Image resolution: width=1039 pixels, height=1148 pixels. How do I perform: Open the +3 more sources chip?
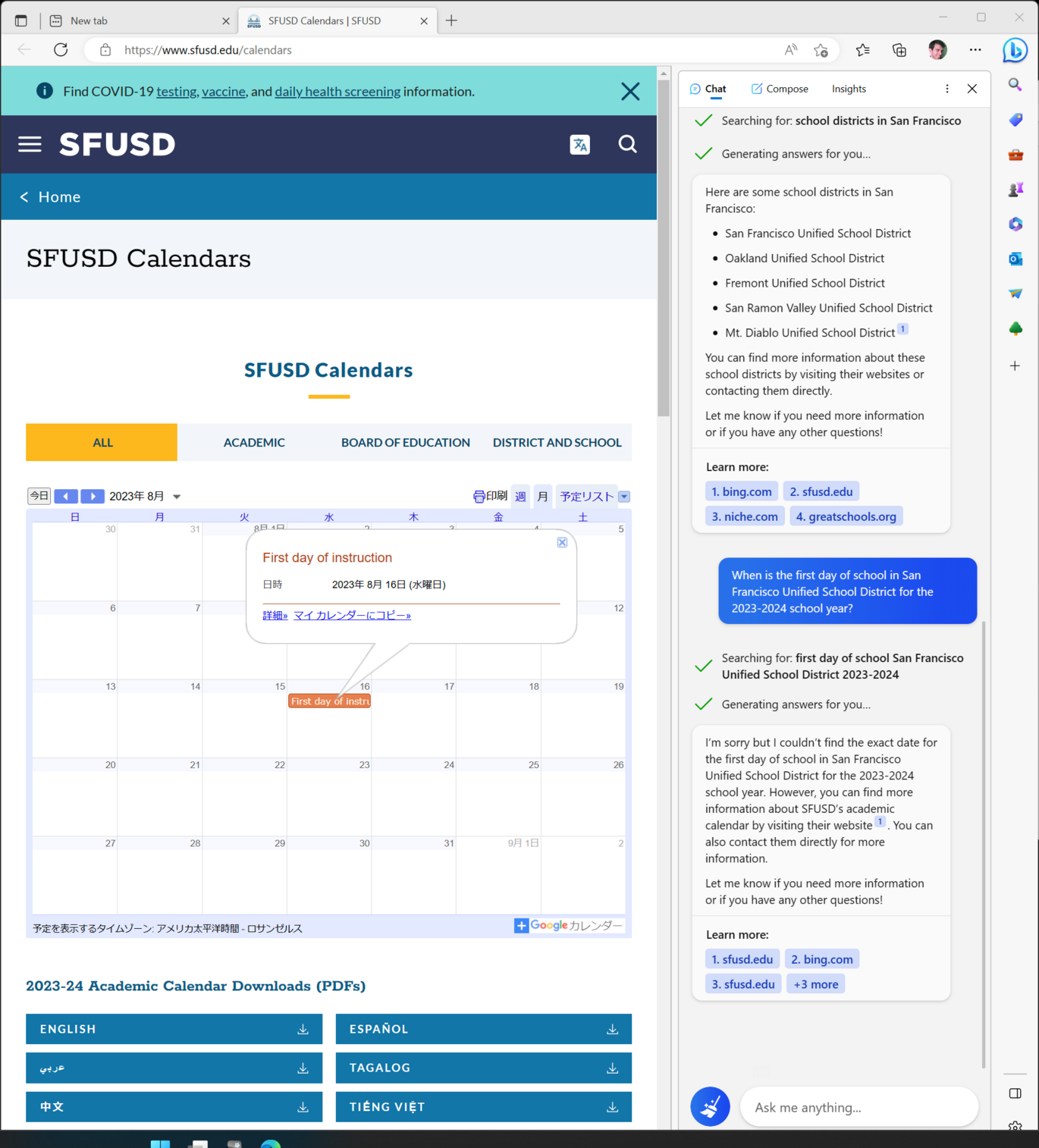click(816, 984)
